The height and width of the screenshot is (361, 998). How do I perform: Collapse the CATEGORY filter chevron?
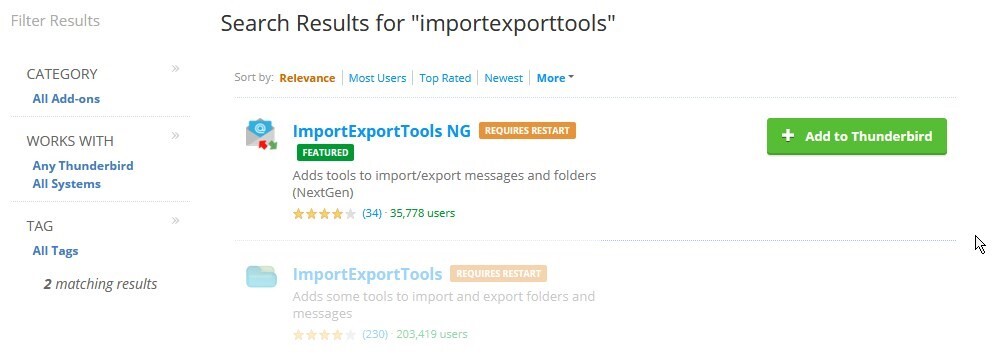click(x=176, y=69)
